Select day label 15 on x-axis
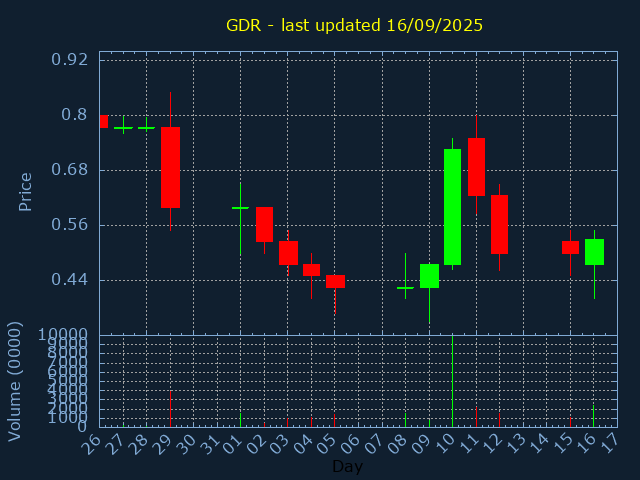 click(562, 444)
